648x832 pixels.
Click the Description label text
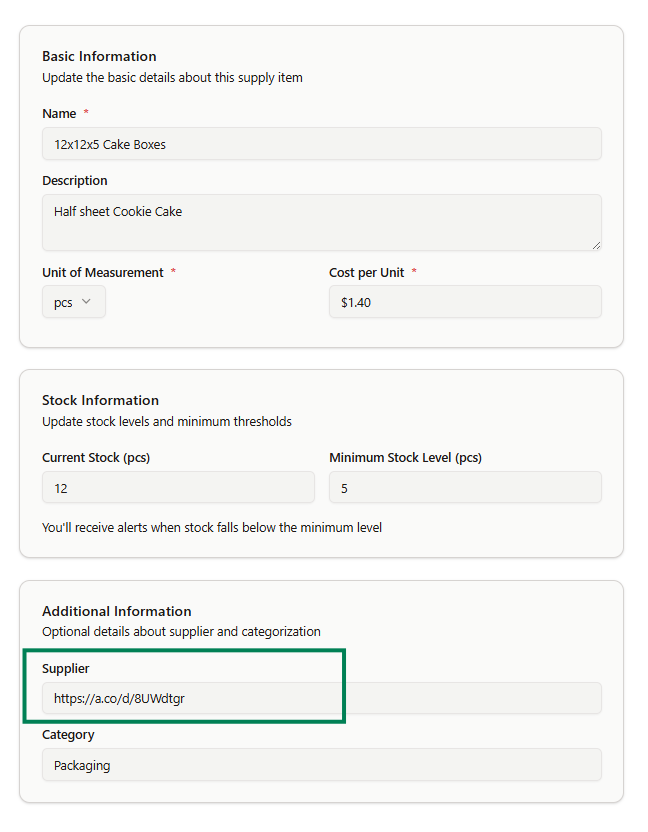75,181
